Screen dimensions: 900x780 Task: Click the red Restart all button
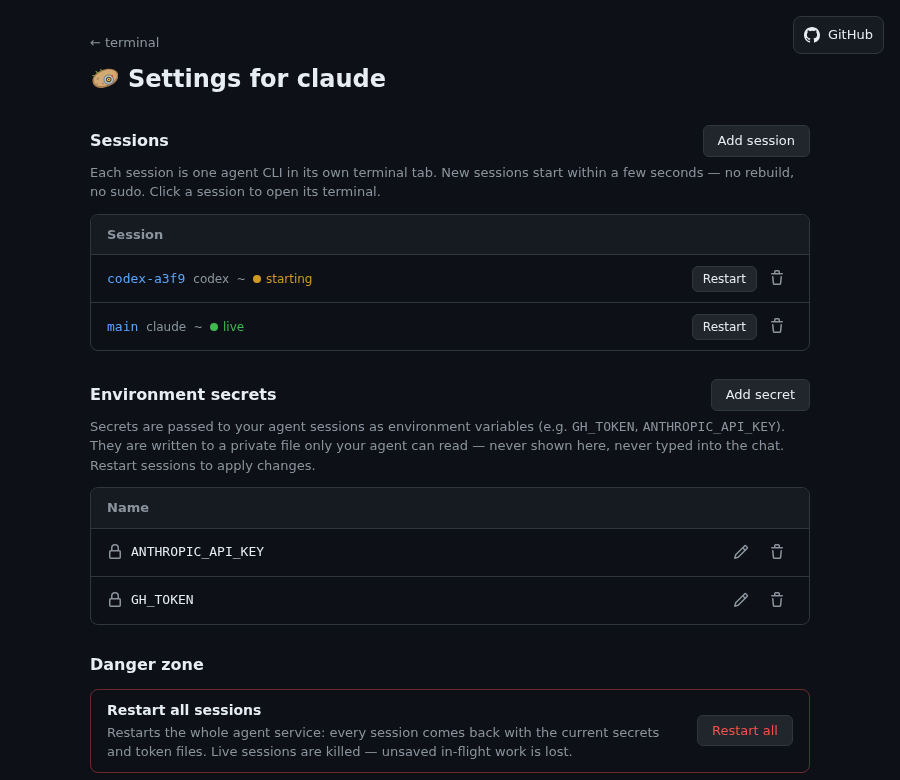pos(744,731)
